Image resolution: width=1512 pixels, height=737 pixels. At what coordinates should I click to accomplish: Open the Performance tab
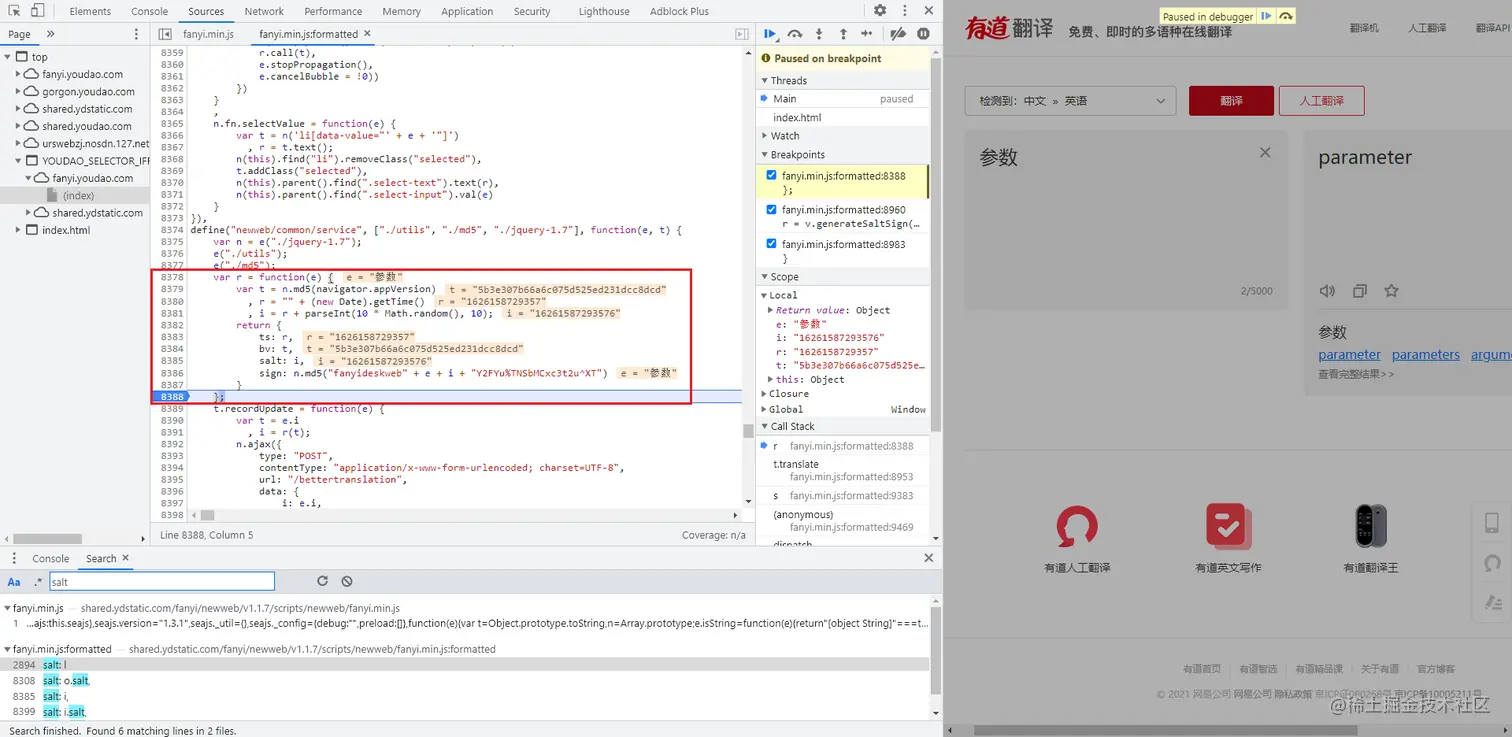(x=333, y=11)
